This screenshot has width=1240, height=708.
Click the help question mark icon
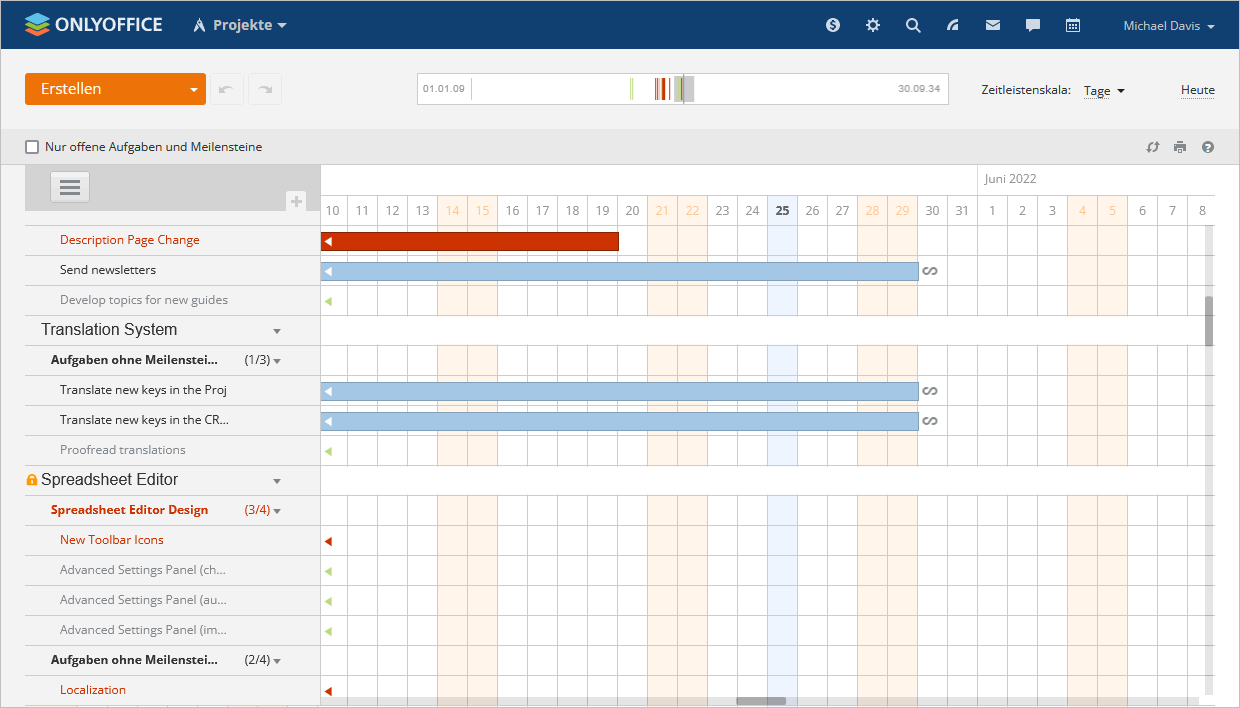click(1208, 147)
